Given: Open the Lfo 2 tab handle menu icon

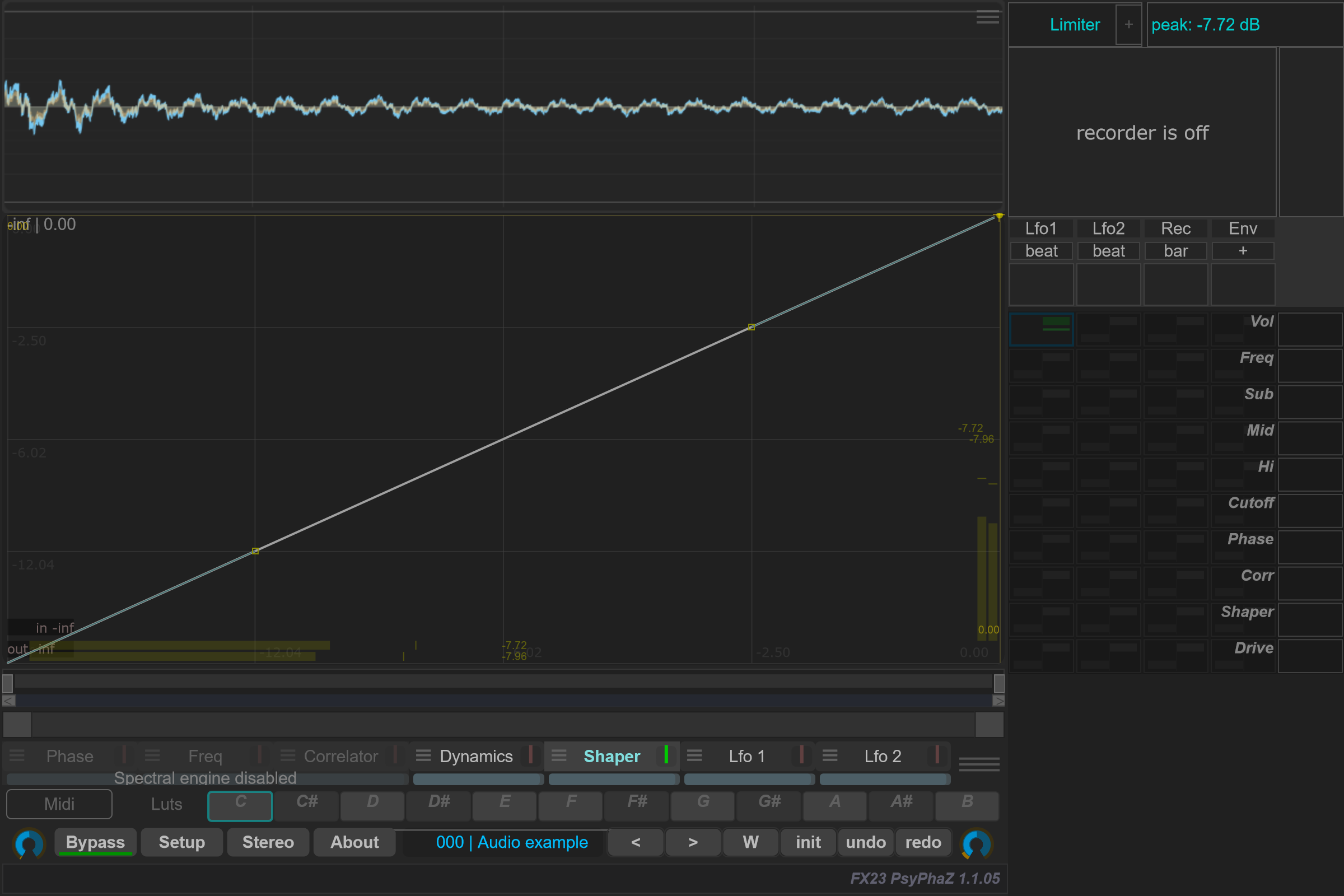Looking at the screenshot, I should coord(830,755).
